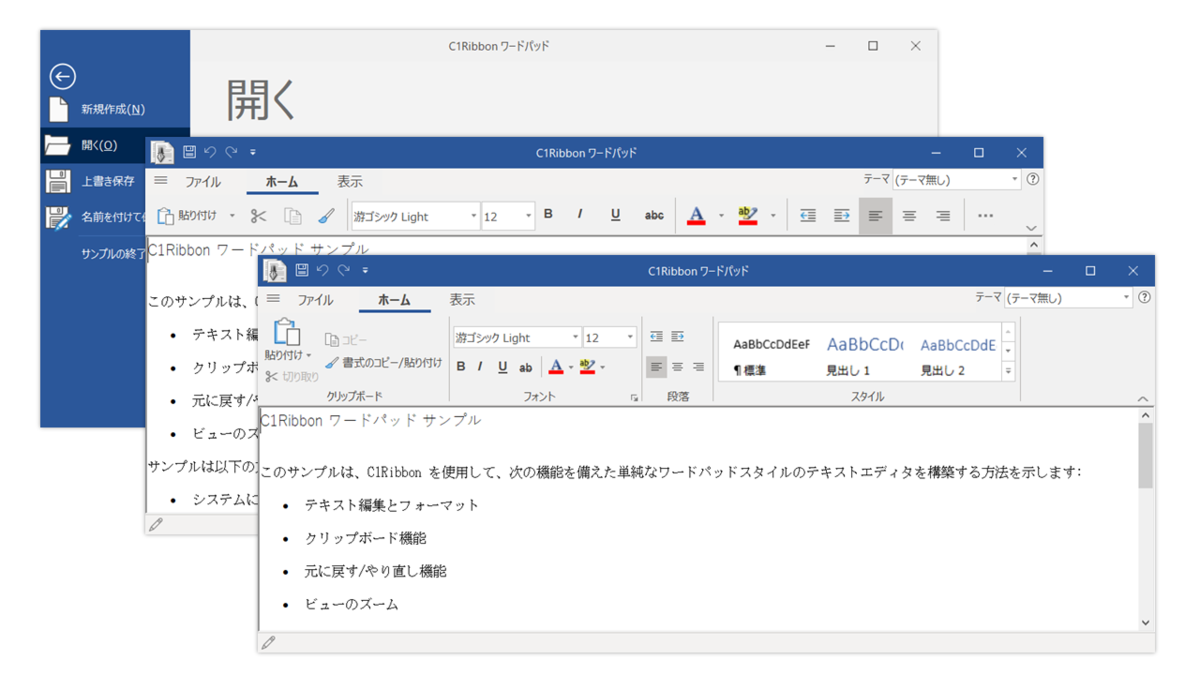Toggle Bold in middle window toolbar

548,215
